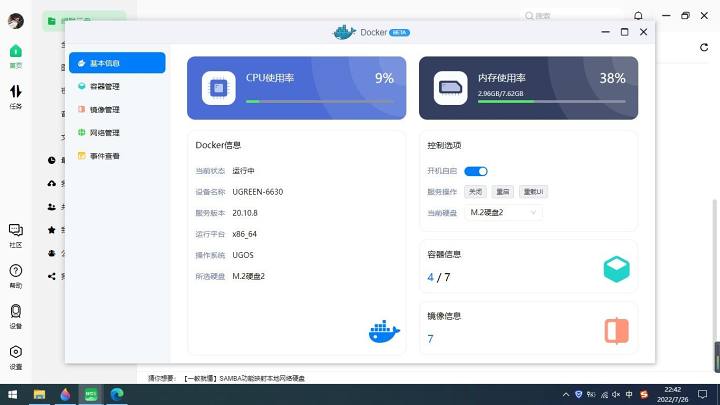Open 社区 community in left rail
Viewport: 720px width, 405px height.
coord(16,236)
